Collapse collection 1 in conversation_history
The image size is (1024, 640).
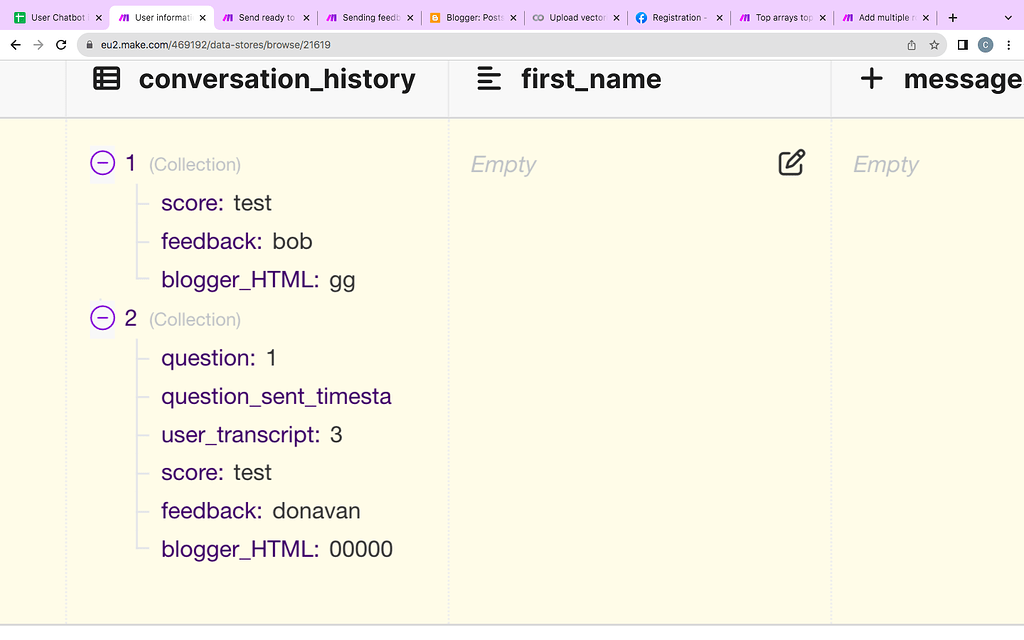(103, 163)
